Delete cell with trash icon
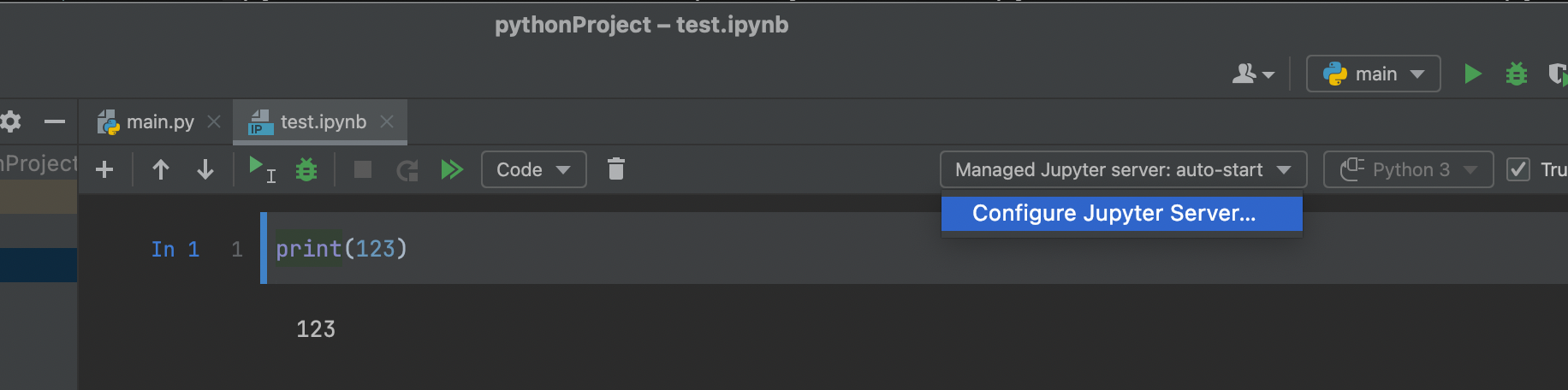Image resolution: width=1568 pixels, height=390 pixels. click(616, 169)
